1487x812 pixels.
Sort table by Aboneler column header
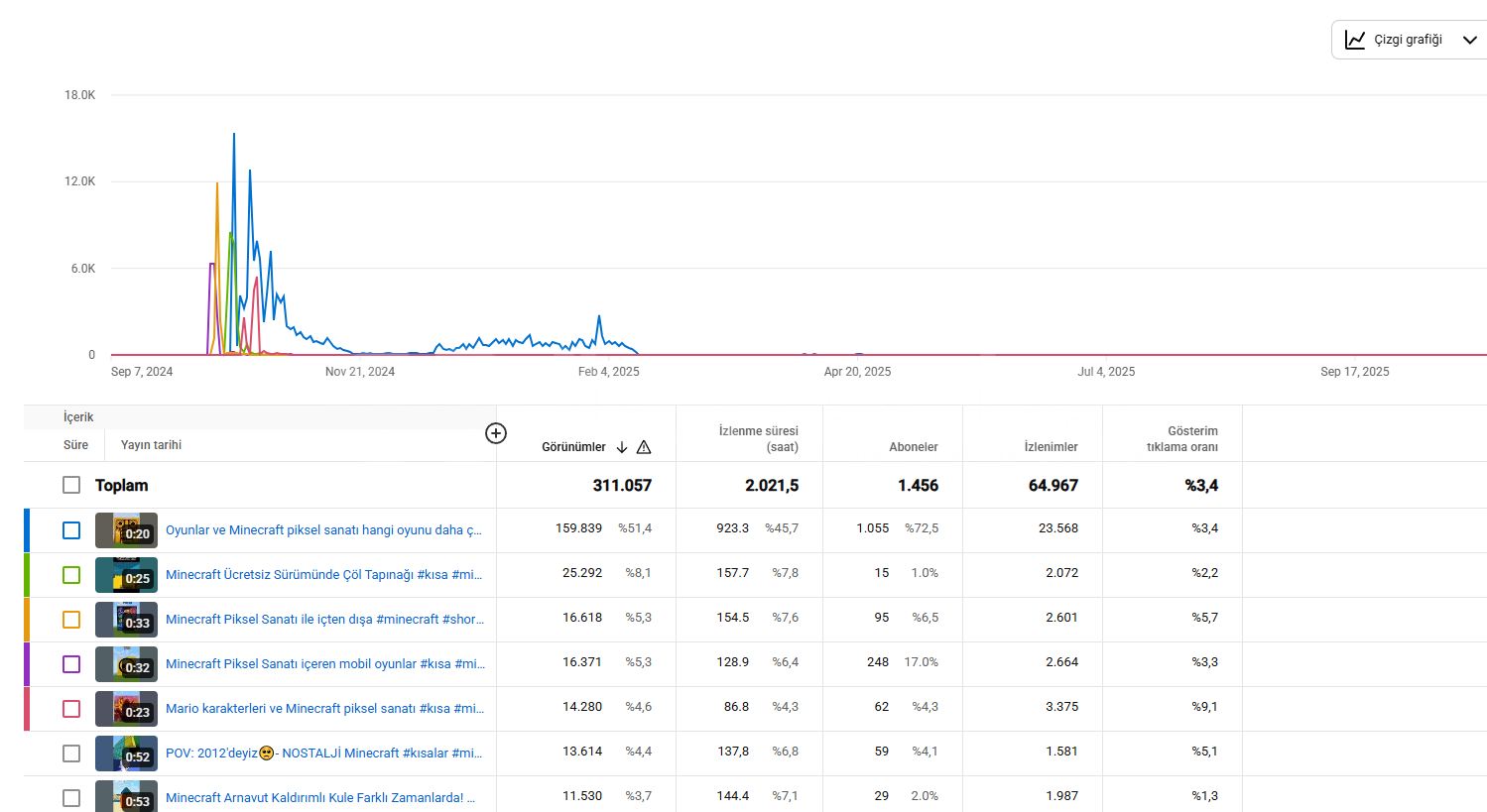pyautogui.click(x=913, y=447)
